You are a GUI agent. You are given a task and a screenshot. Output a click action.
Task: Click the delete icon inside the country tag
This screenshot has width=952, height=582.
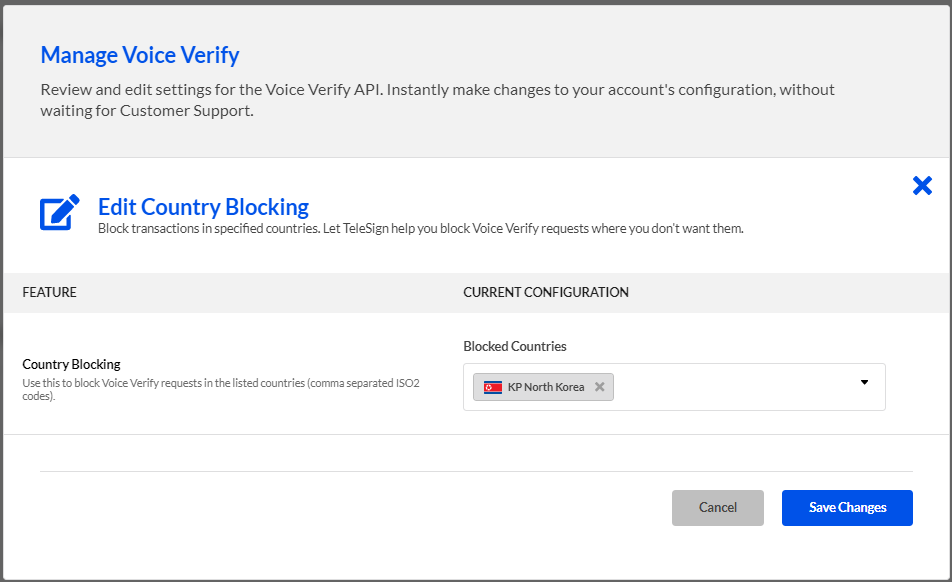599,386
